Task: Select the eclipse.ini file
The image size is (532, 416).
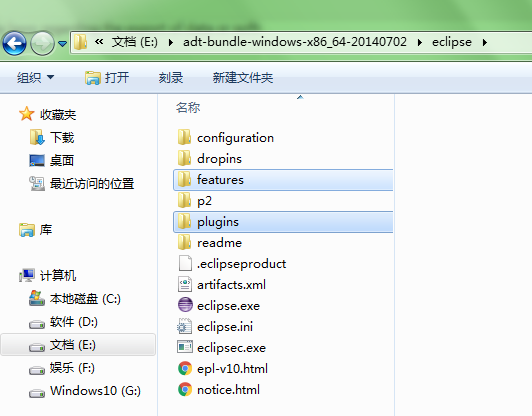Action: (x=225, y=327)
